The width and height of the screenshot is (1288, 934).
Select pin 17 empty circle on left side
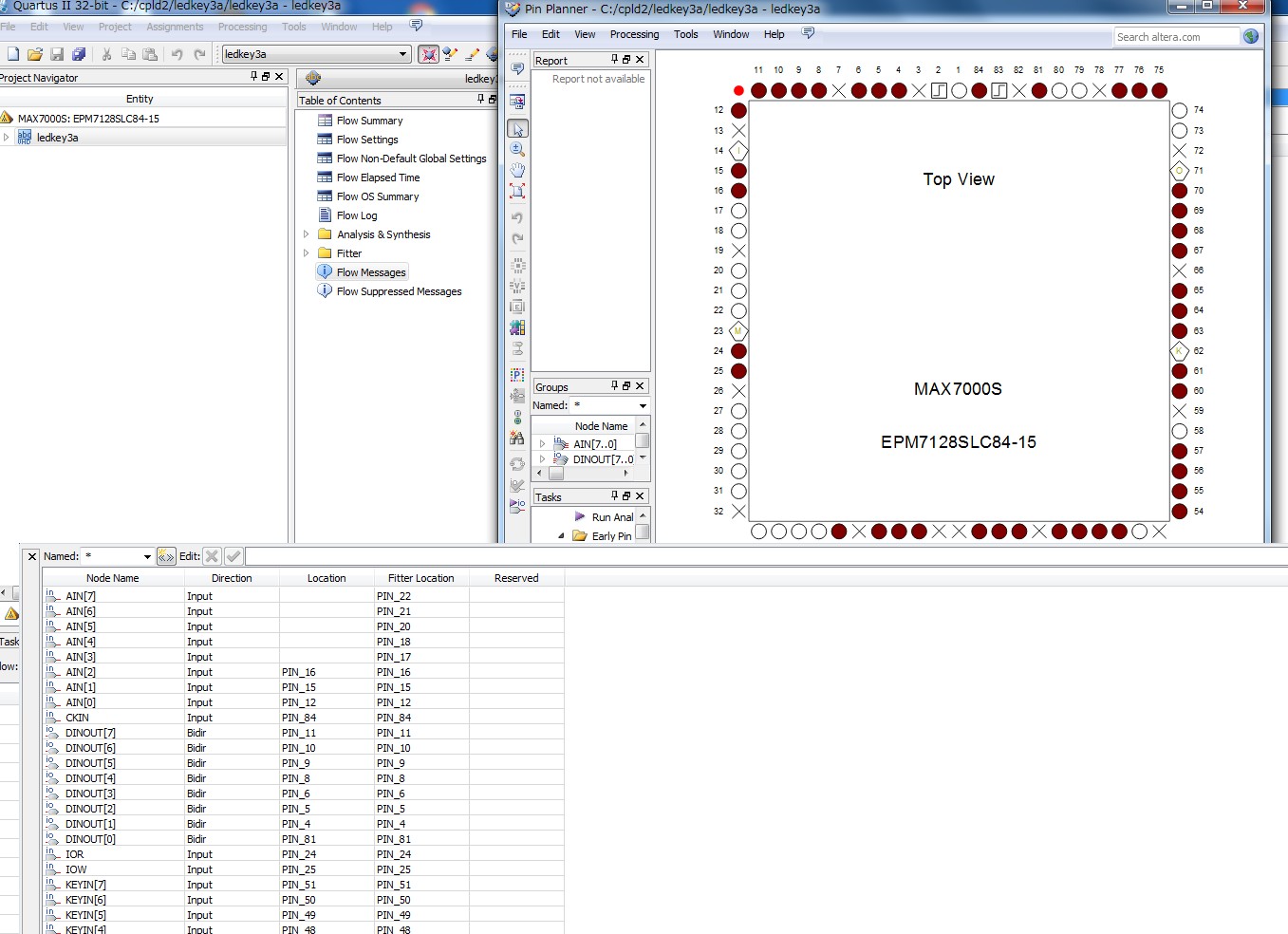739,211
